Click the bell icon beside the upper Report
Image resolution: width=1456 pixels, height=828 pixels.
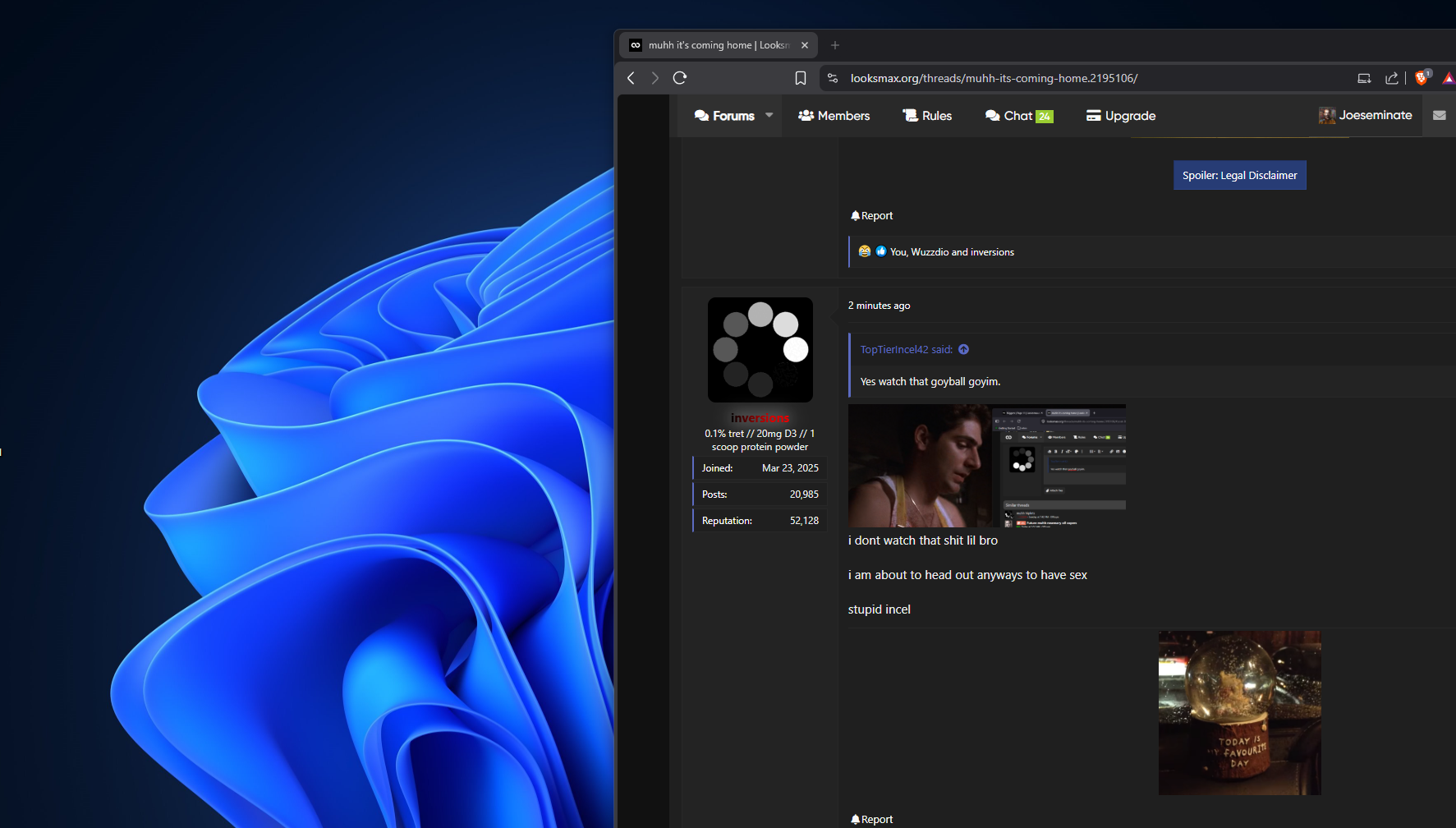pyautogui.click(x=855, y=216)
